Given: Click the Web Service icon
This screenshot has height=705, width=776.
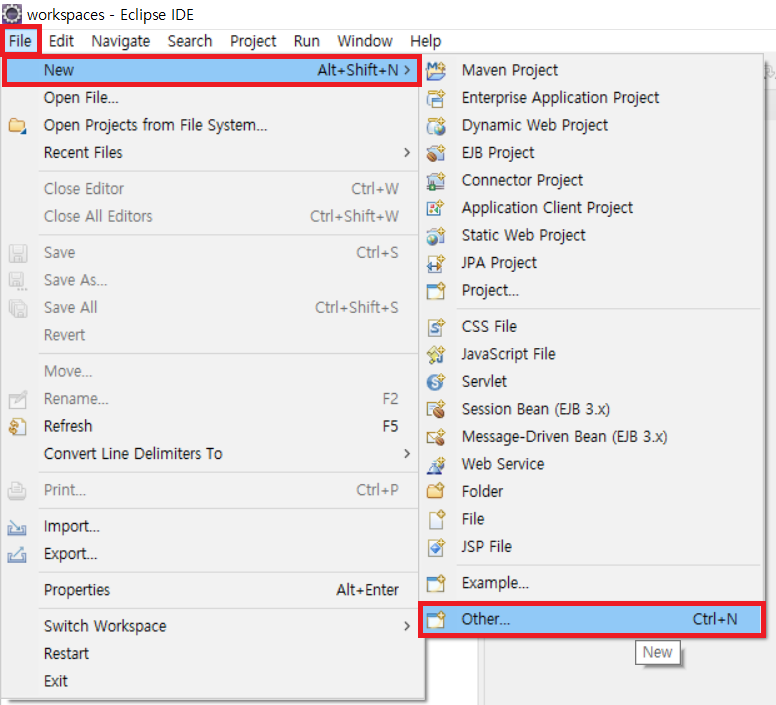Looking at the screenshot, I should [436, 465].
